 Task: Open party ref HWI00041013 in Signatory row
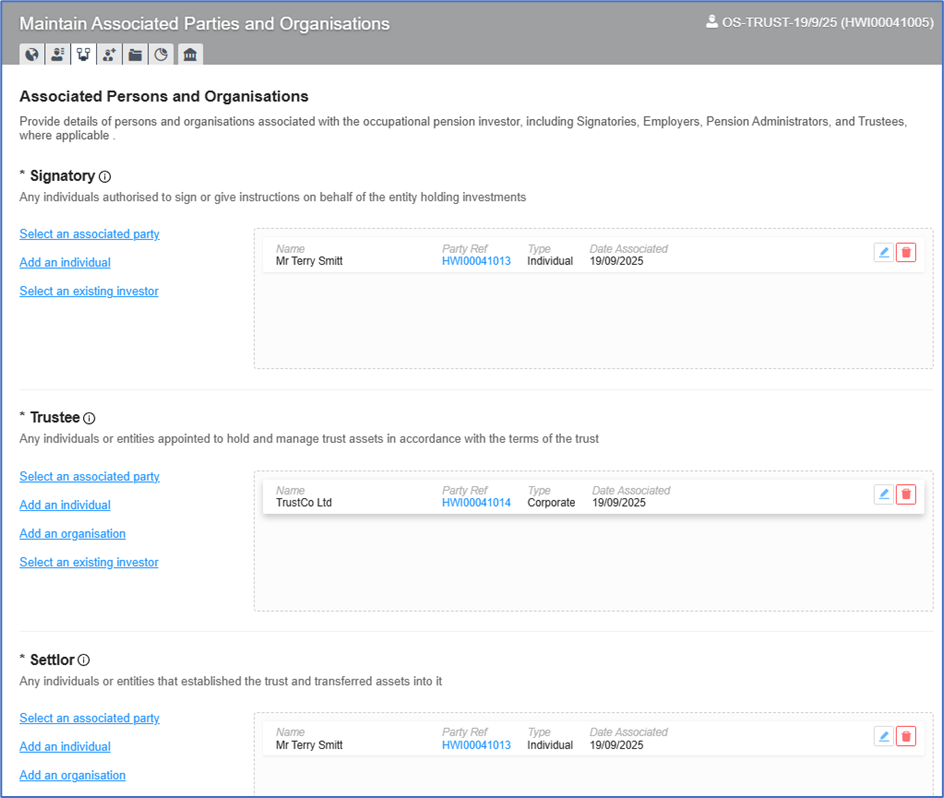coord(476,261)
